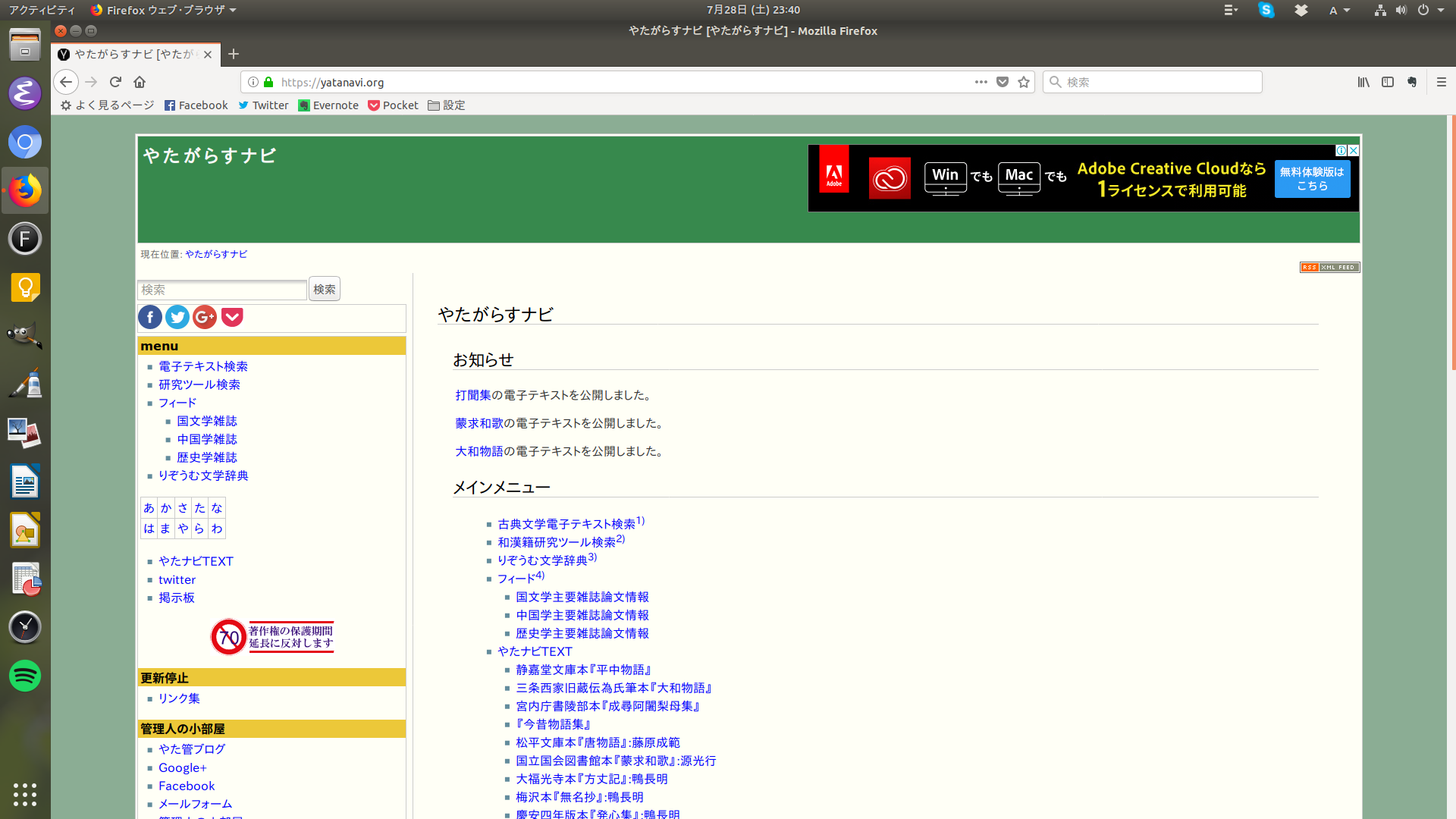Bookmark this page with star icon
Viewport: 1456px width, 819px height.
coord(1024,82)
